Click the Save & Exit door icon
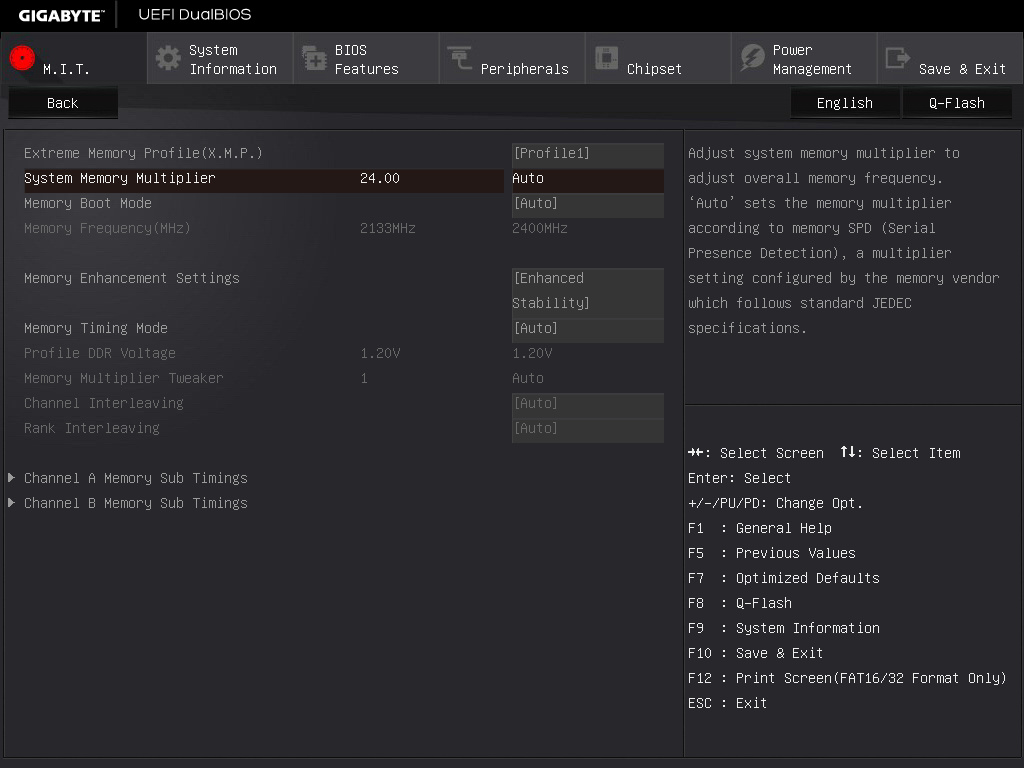 pyautogui.click(x=897, y=58)
